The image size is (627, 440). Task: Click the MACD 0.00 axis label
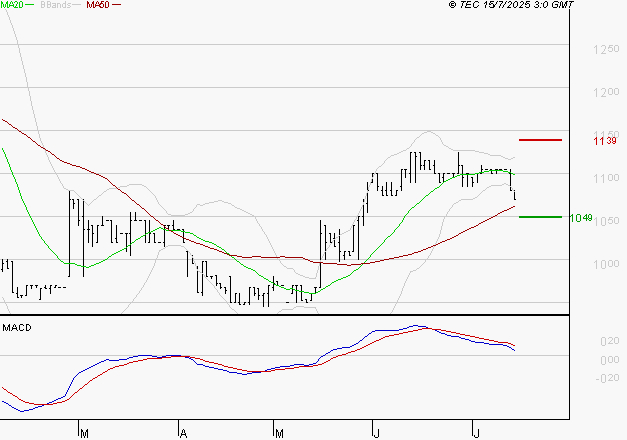click(608, 359)
